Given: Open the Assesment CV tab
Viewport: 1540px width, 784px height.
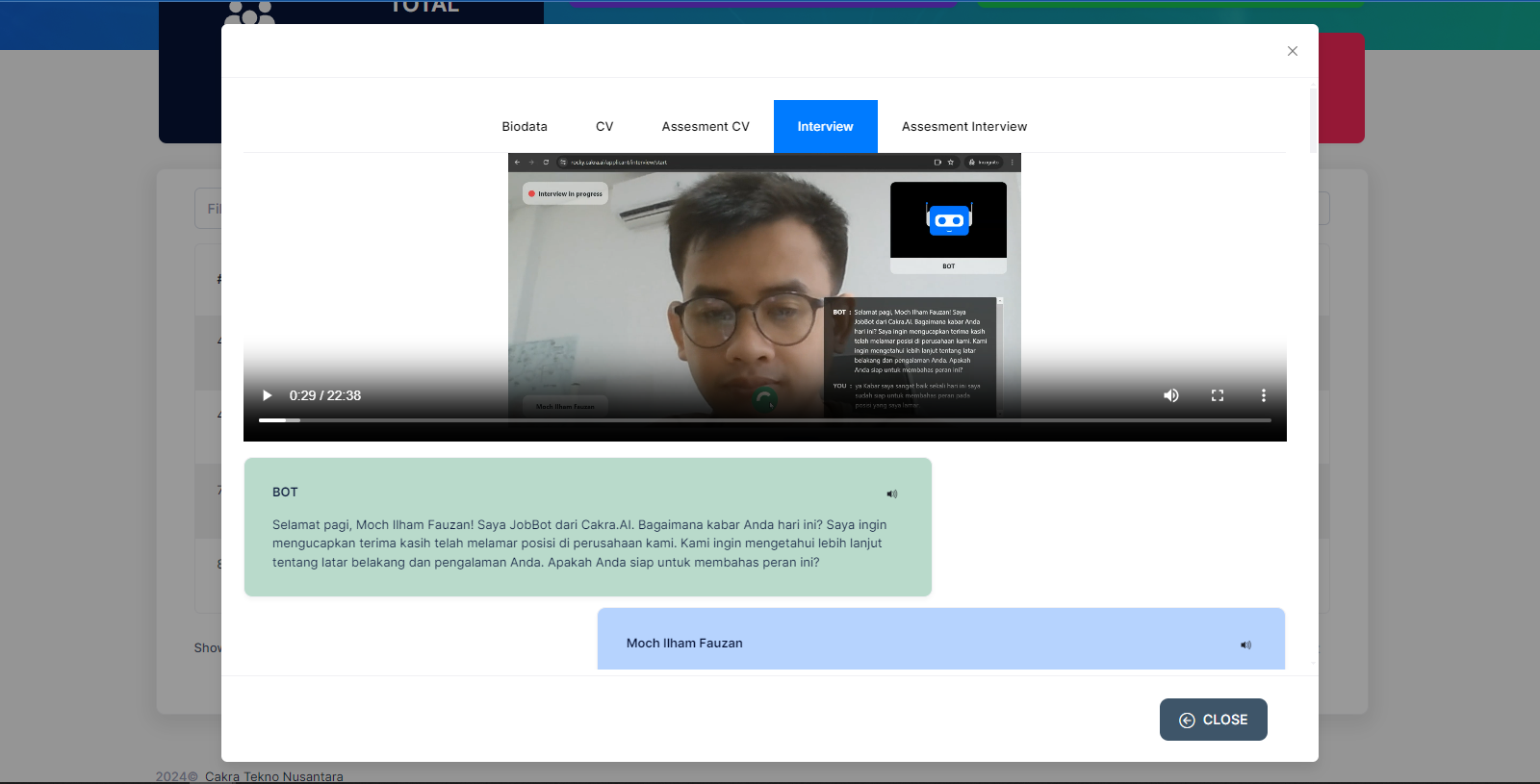Looking at the screenshot, I should pos(706,126).
